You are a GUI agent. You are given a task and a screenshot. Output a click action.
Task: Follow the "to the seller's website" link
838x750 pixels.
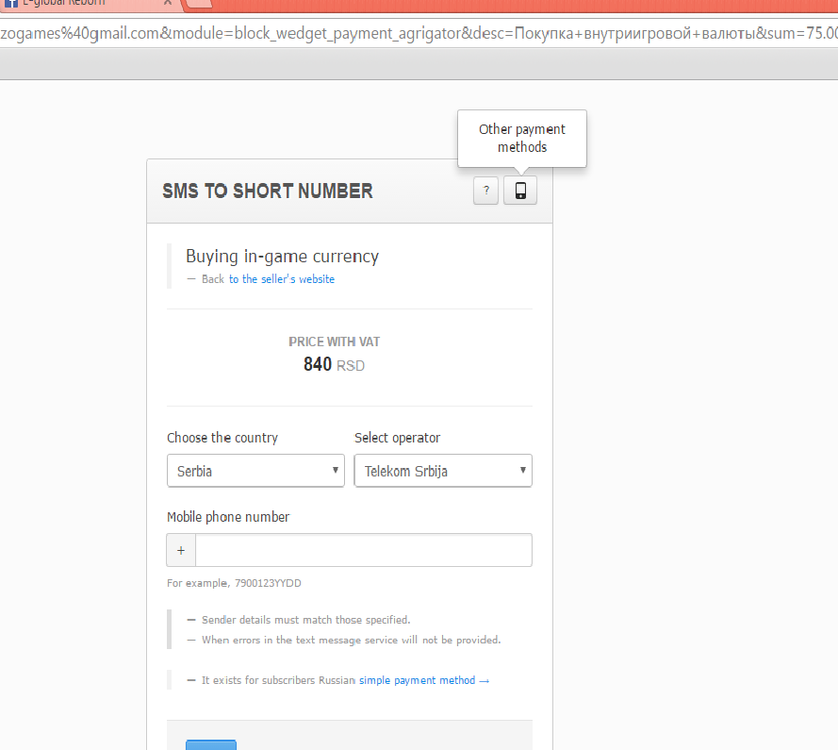tap(281, 279)
